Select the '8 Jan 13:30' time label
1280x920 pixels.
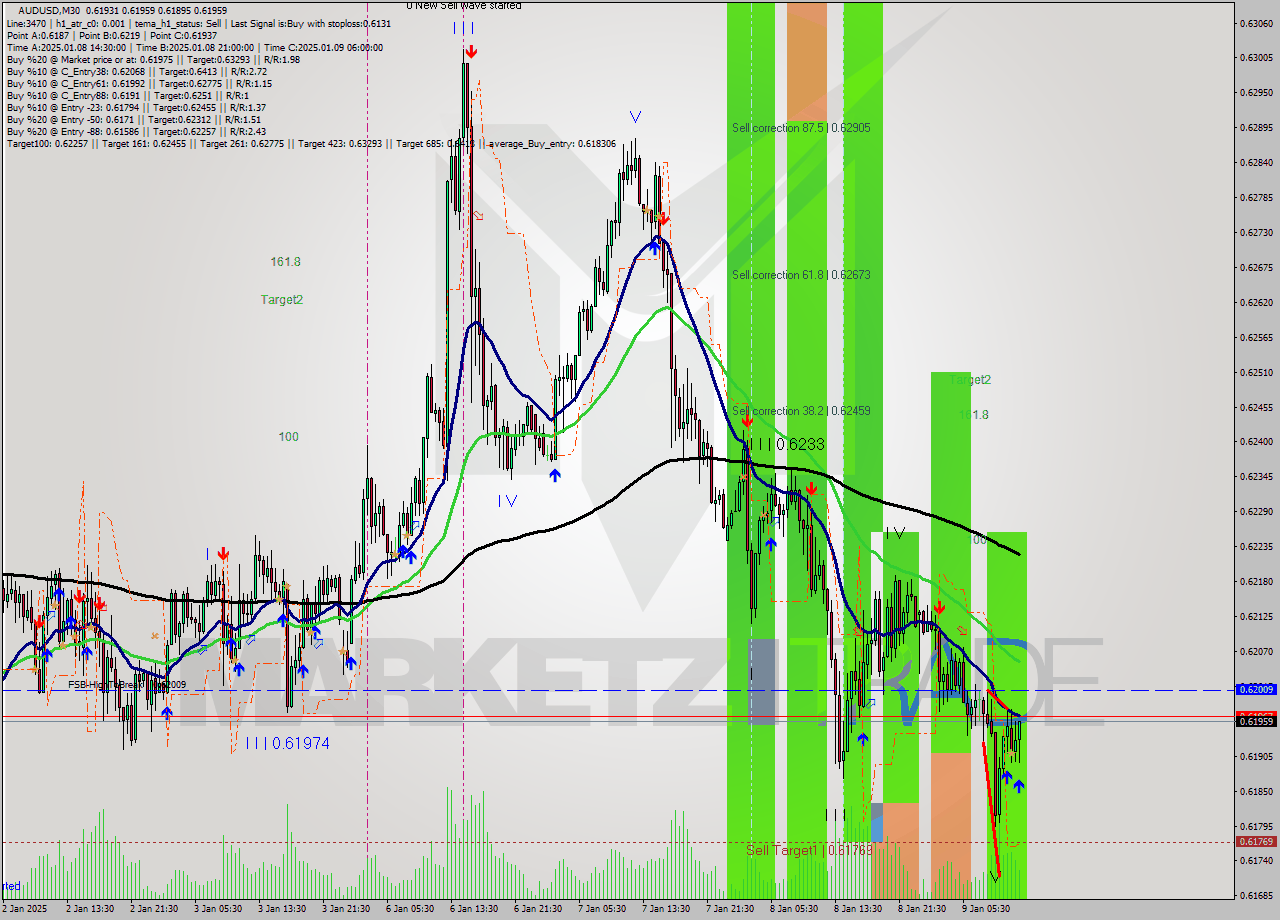coord(858,909)
